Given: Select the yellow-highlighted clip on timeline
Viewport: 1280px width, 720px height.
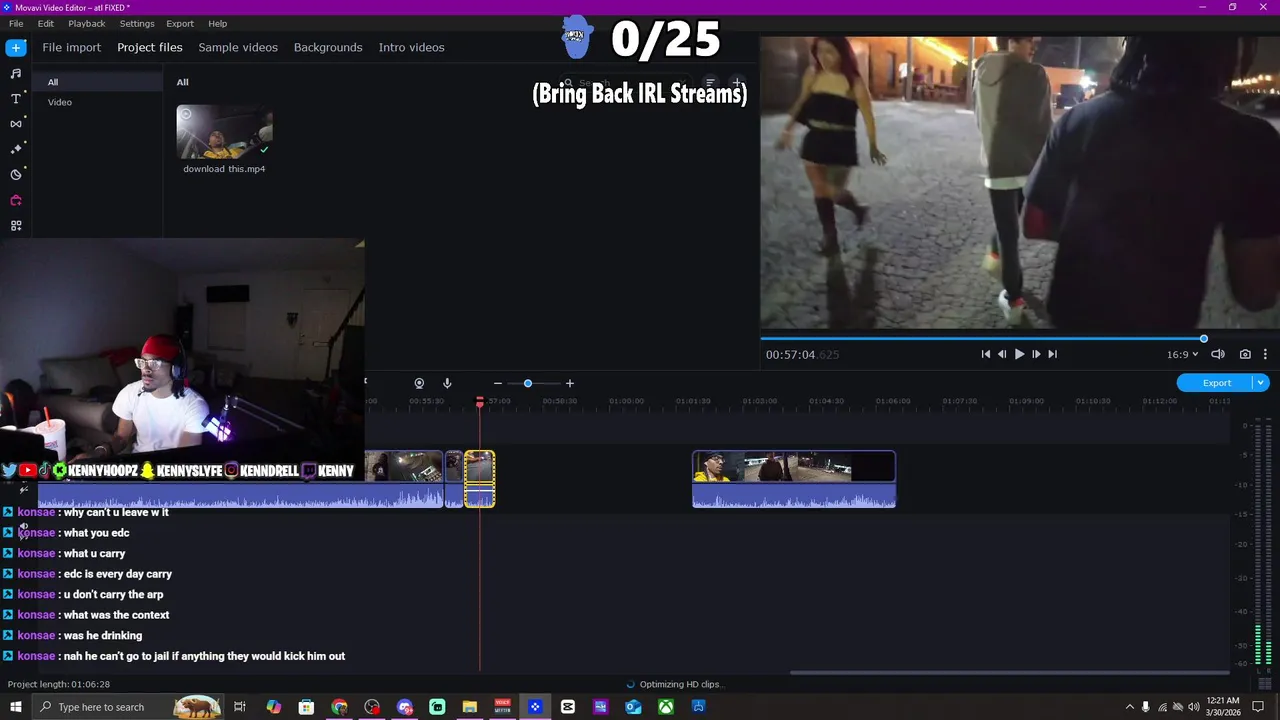Looking at the screenshot, I should coord(479,479).
